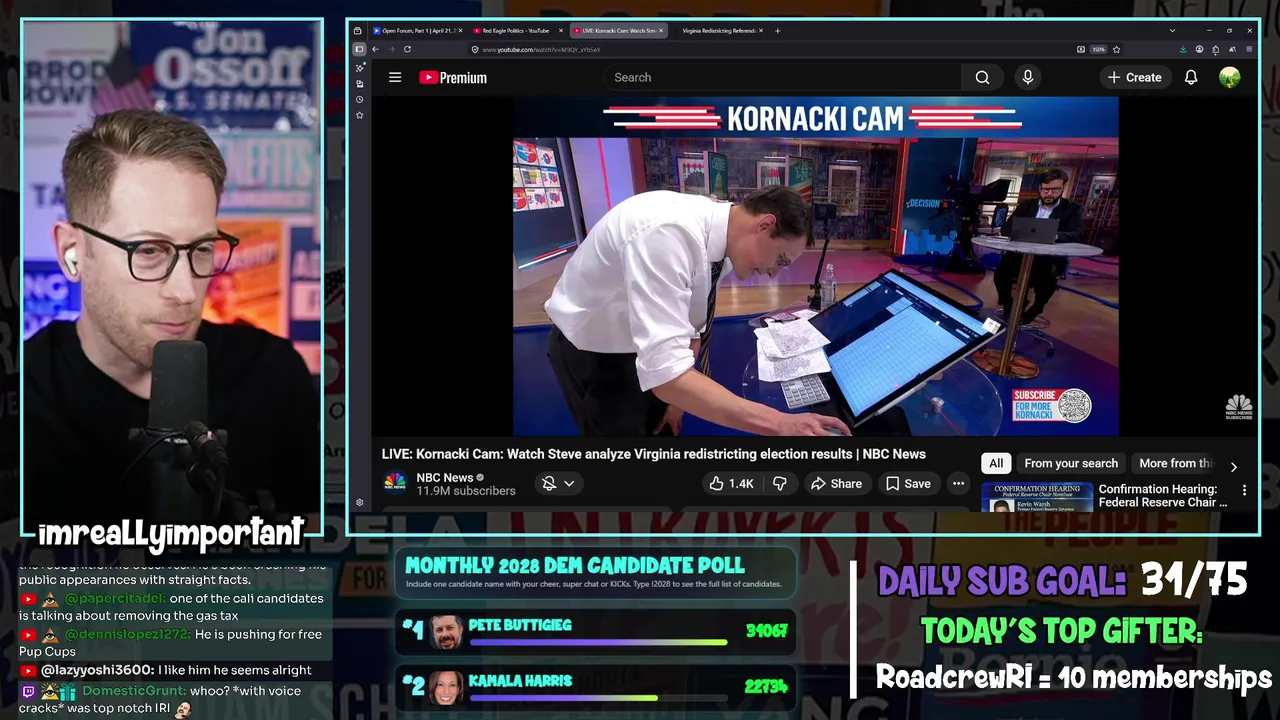Open browser downloads icon

click(x=1183, y=49)
